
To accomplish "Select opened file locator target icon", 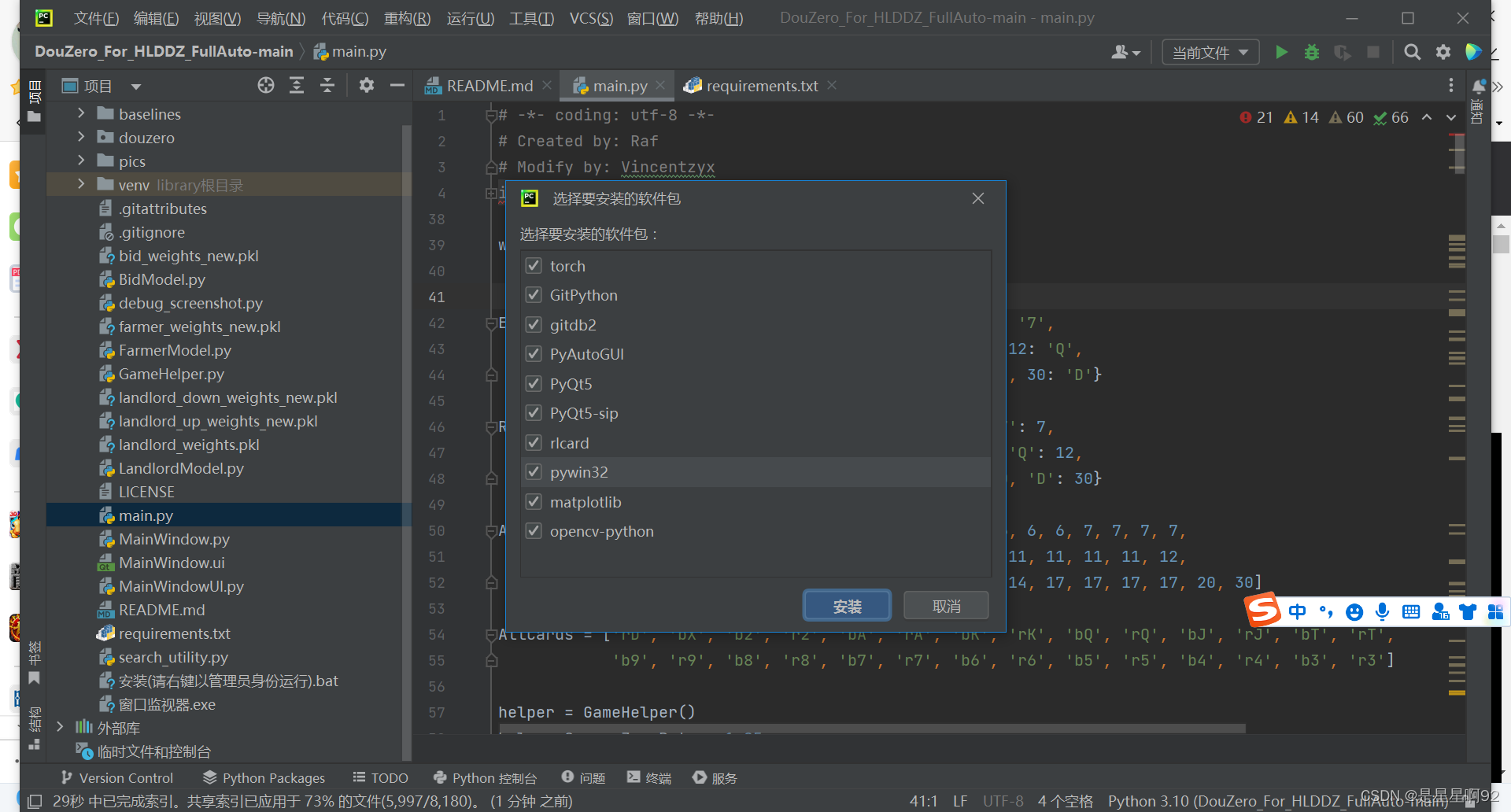I will pyautogui.click(x=266, y=85).
